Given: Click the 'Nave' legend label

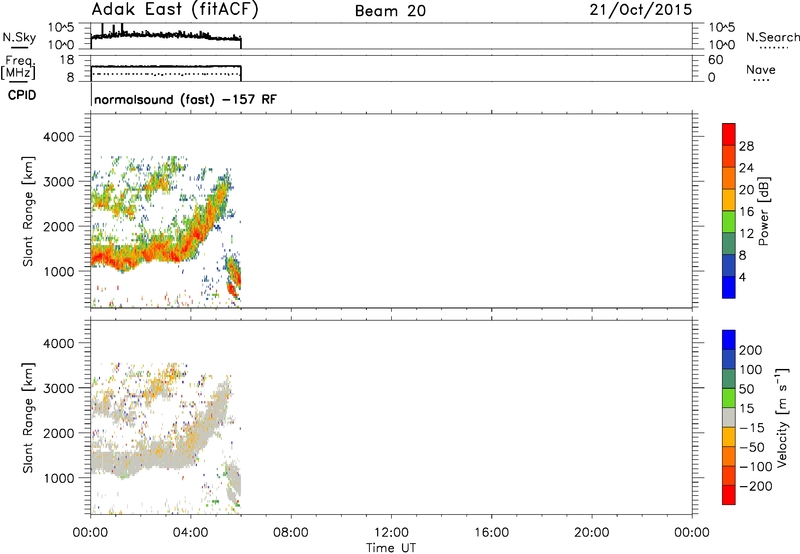Looking at the screenshot, I should click(x=761, y=69).
